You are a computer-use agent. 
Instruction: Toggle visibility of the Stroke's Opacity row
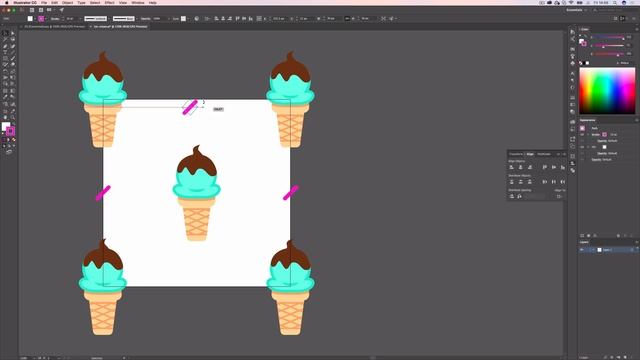582,141
